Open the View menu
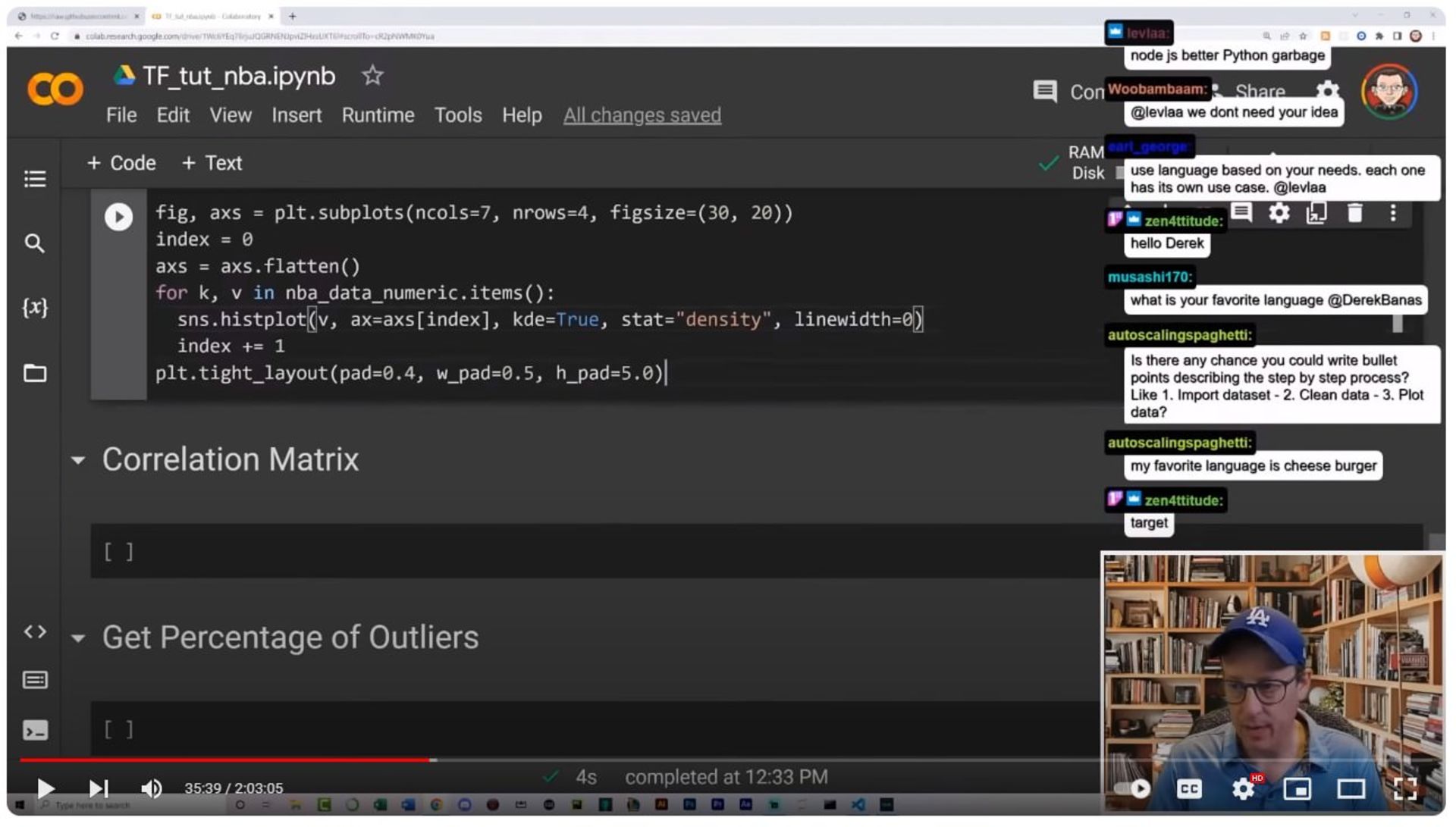 231,115
